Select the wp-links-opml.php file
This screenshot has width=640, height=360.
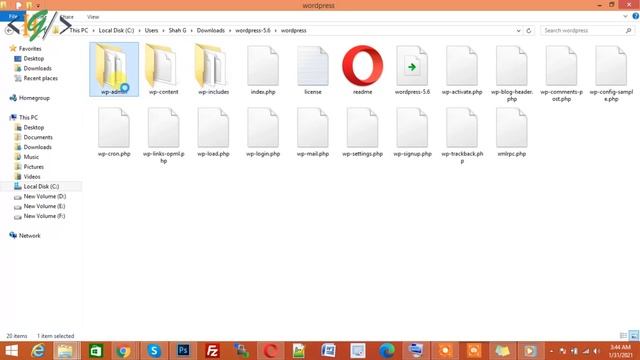pos(163,135)
